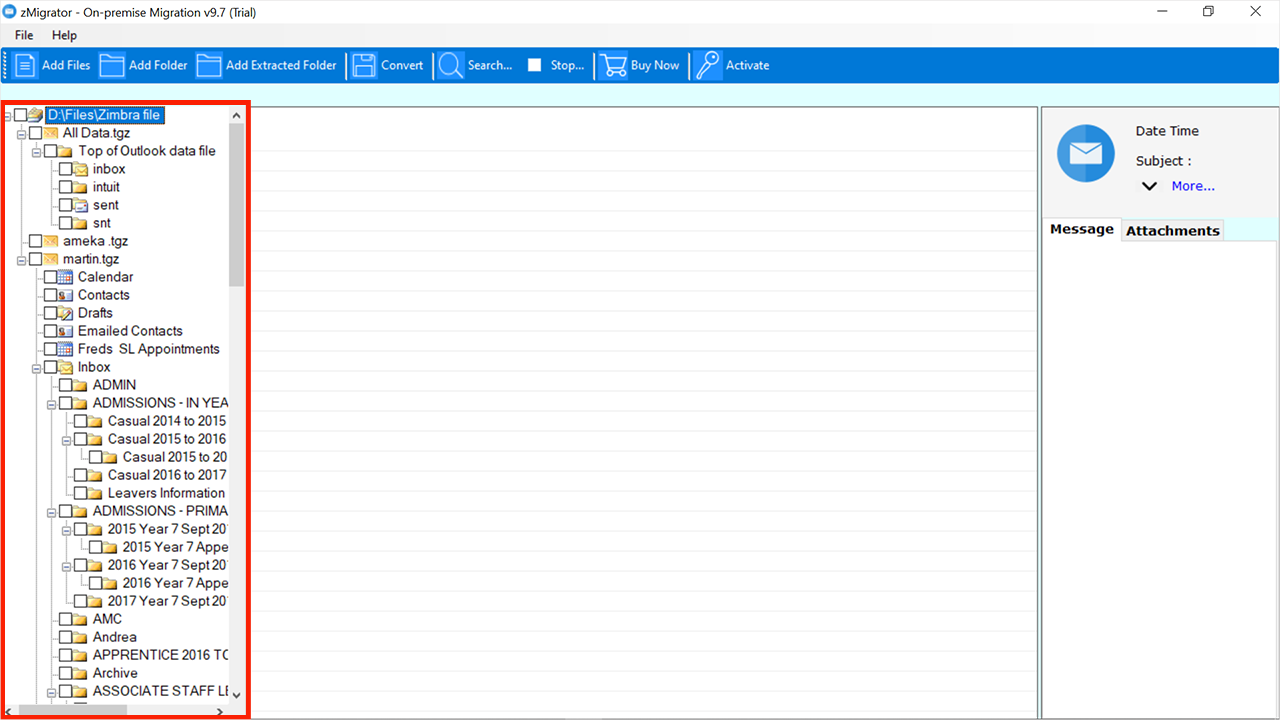This screenshot has height=720, width=1280.
Task: Click the Search... label text
Action: pos(490,65)
